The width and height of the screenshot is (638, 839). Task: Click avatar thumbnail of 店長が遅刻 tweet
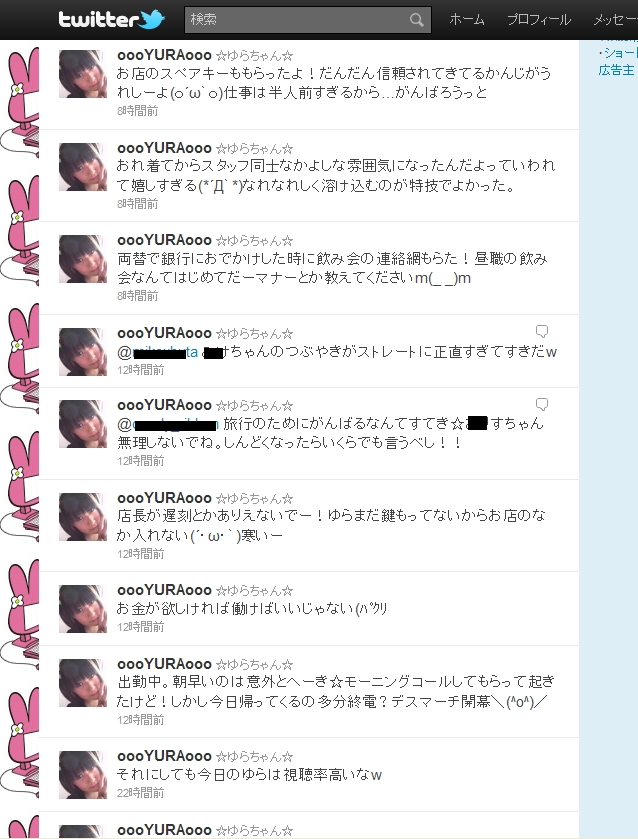[x=82, y=517]
